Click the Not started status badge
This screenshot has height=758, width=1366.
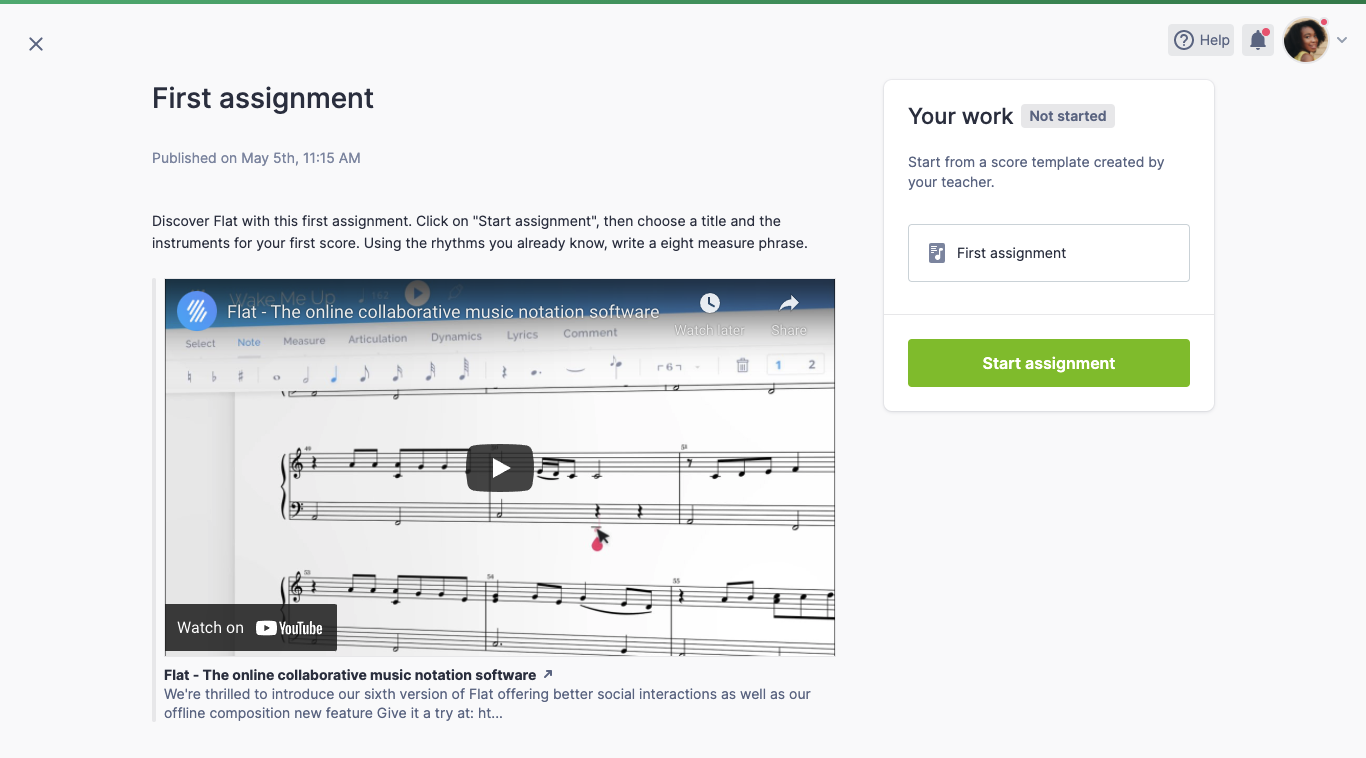point(1067,116)
